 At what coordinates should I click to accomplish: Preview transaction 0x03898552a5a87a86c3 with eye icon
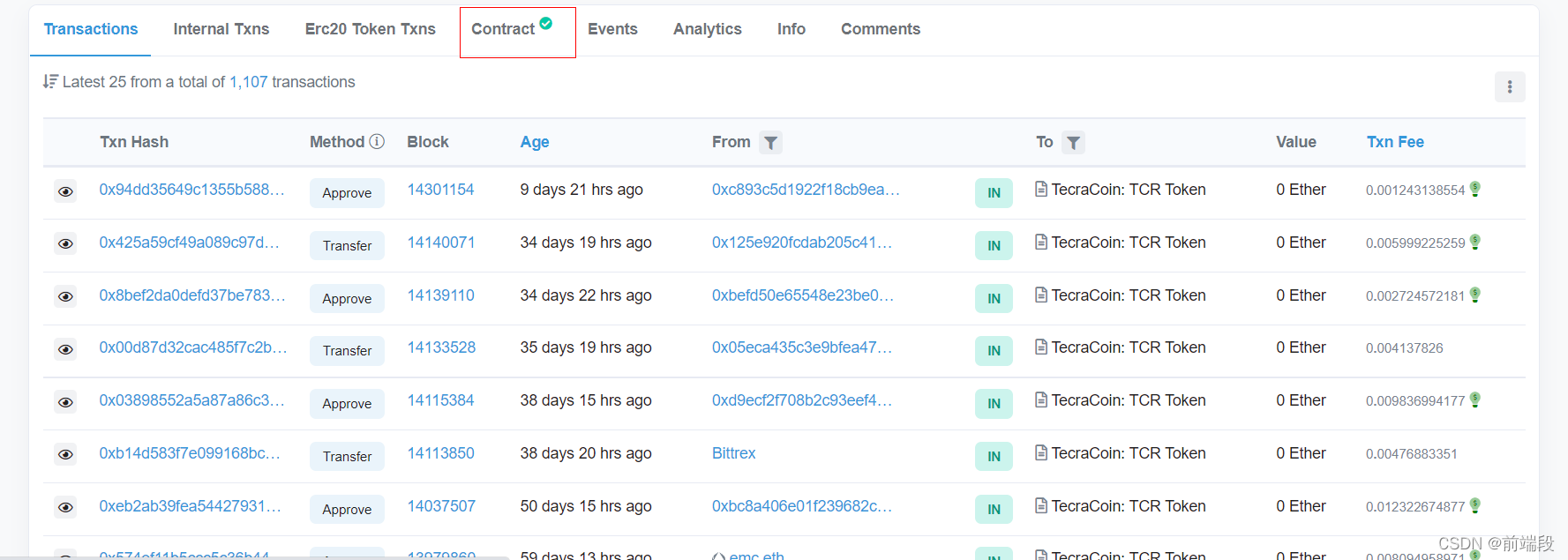tap(65, 402)
